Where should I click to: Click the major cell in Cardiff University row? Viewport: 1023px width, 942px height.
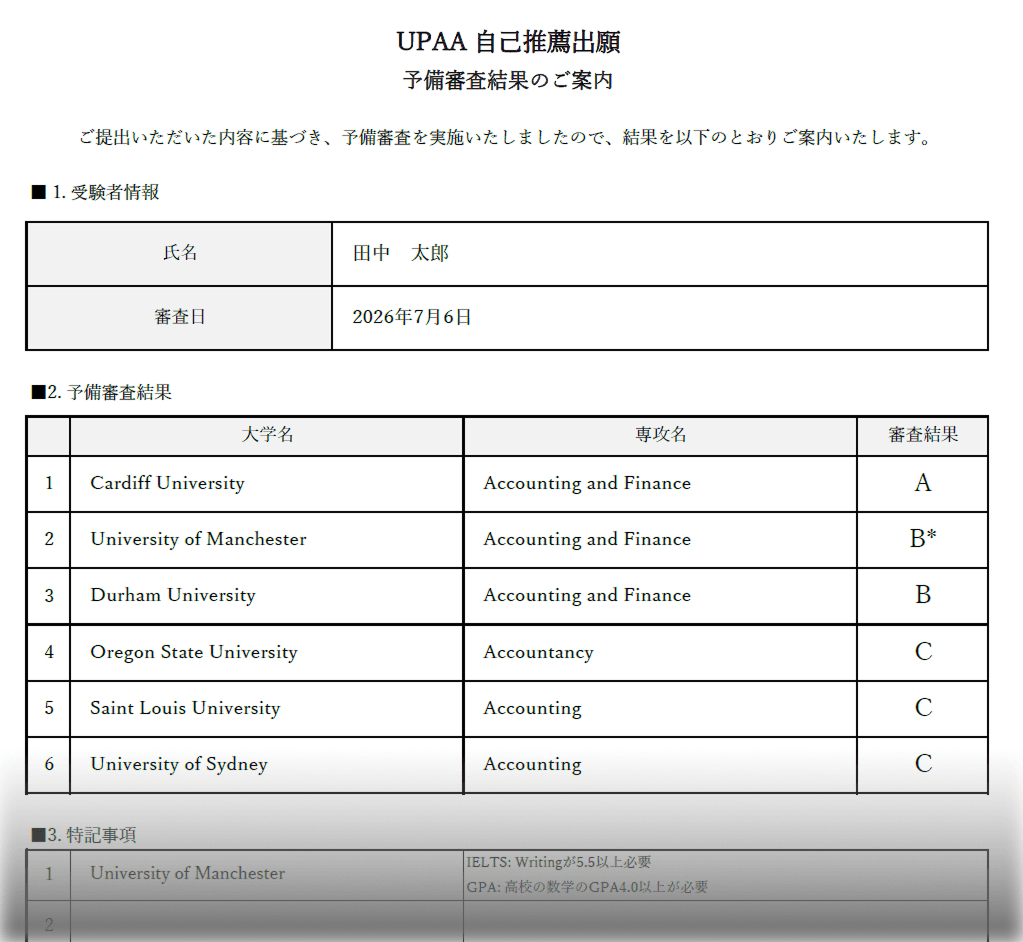click(660, 483)
